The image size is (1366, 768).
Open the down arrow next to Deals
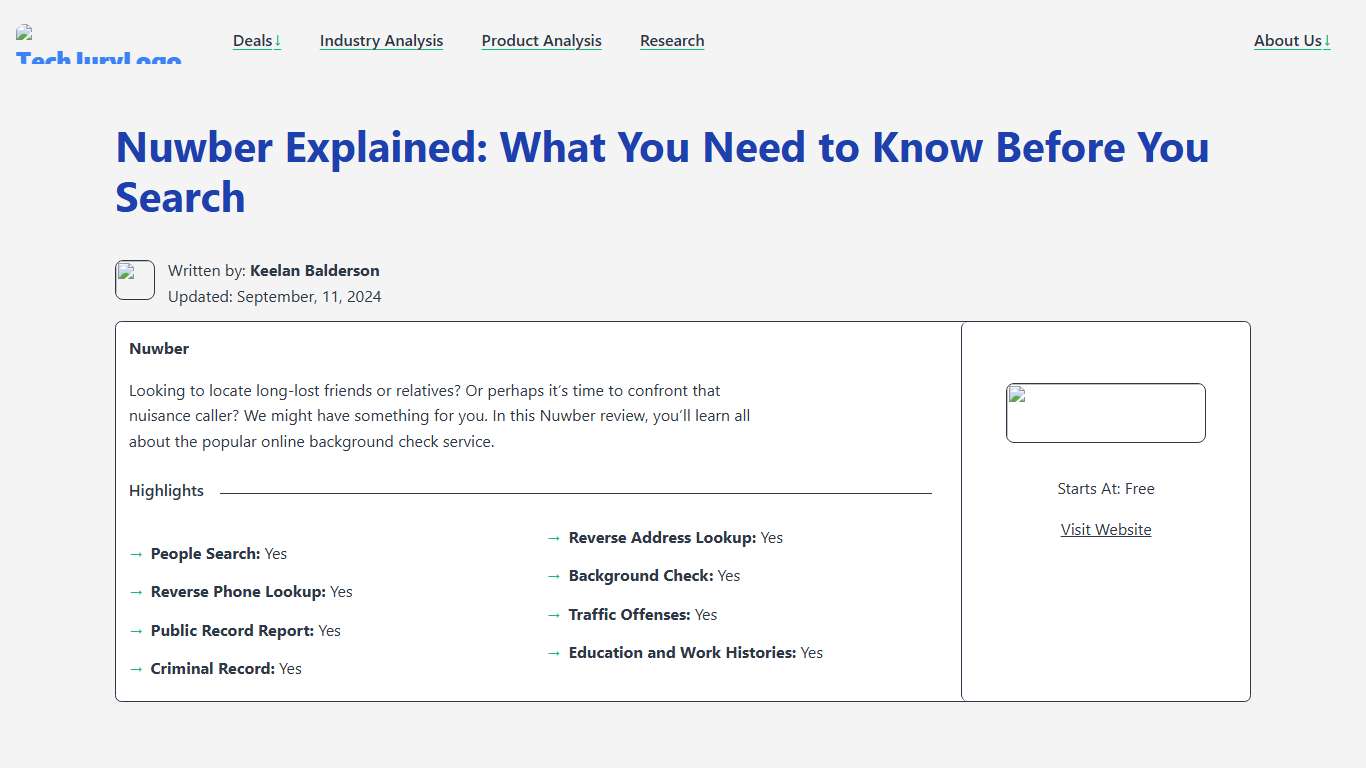(x=278, y=41)
